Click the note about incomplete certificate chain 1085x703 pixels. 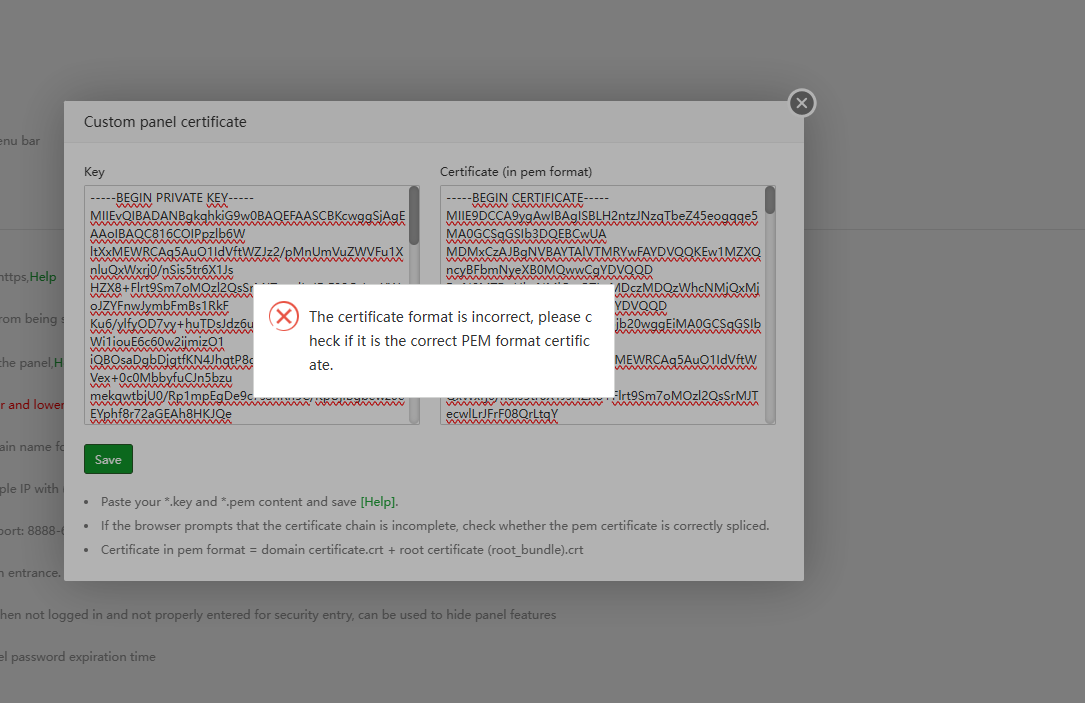pos(435,526)
